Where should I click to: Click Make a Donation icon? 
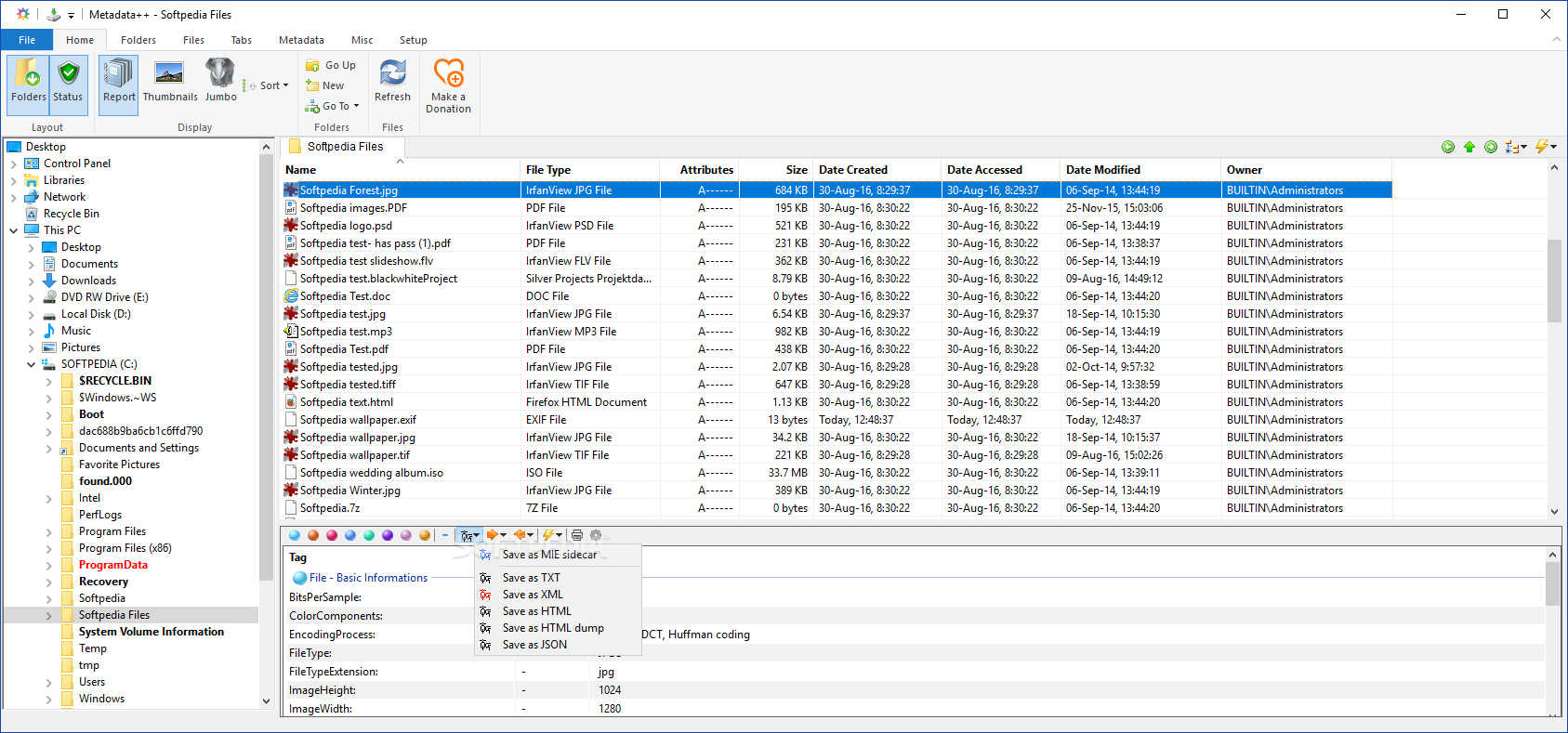448,85
